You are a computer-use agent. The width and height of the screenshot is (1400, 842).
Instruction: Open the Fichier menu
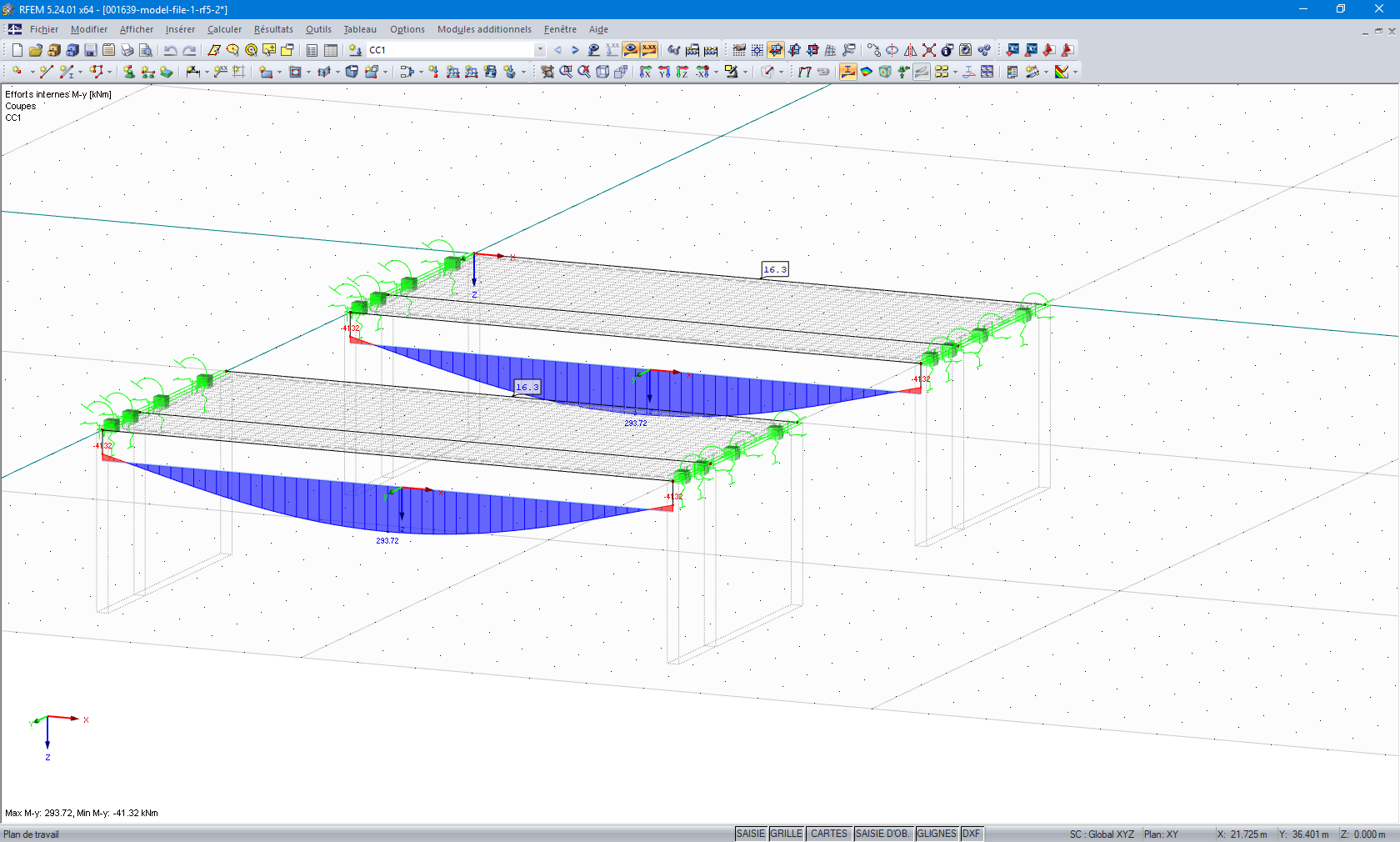(44, 29)
